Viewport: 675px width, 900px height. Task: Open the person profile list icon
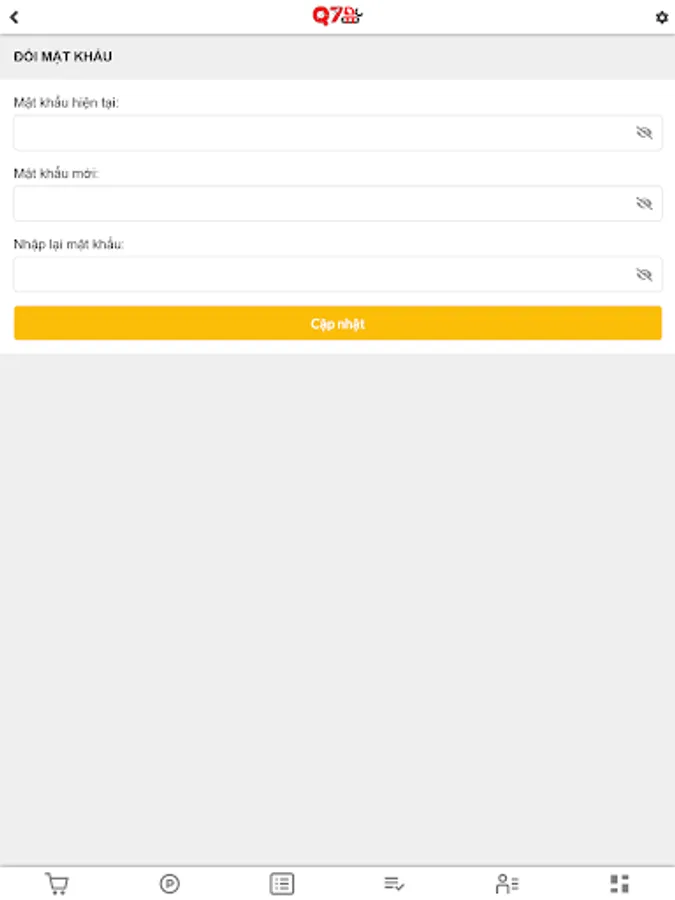point(507,883)
